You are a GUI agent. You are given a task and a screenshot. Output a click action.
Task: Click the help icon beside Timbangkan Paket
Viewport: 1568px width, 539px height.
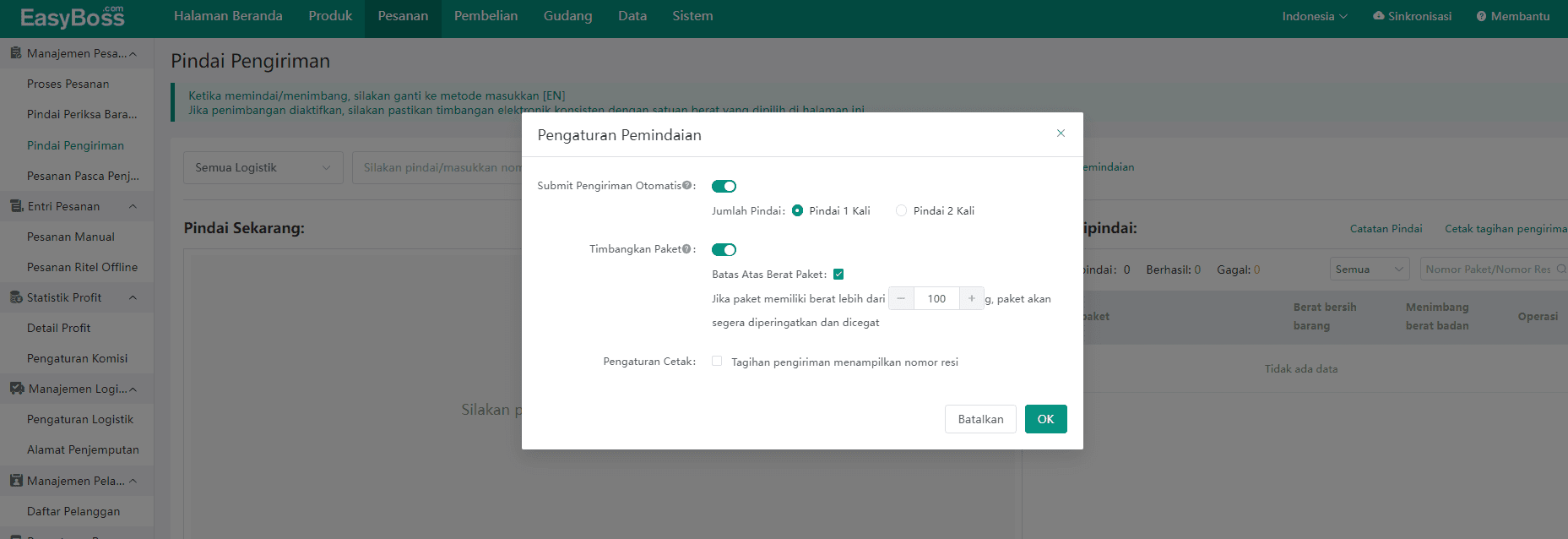pos(686,249)
